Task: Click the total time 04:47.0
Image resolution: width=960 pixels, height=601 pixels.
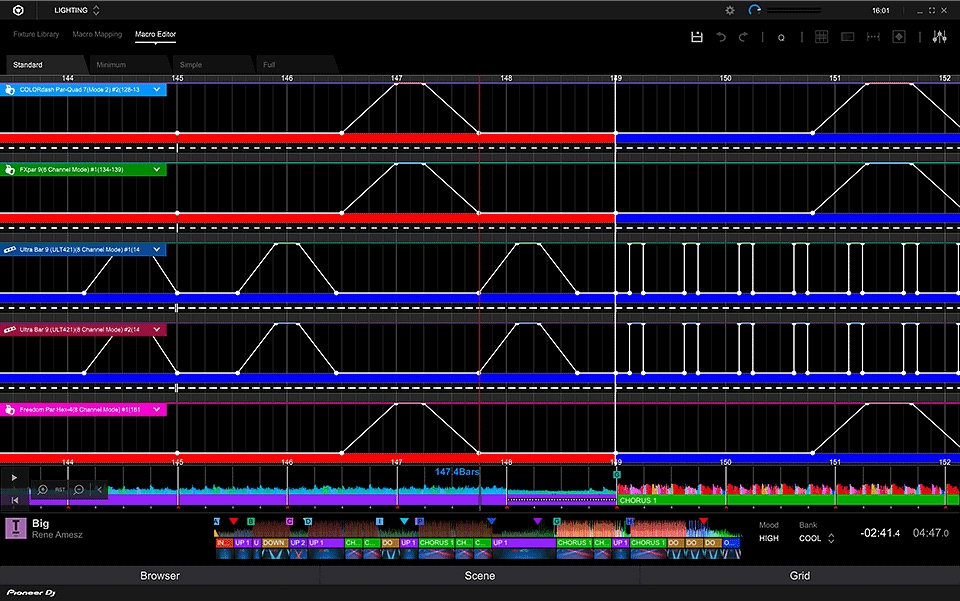Action: [x=931, y=533]
